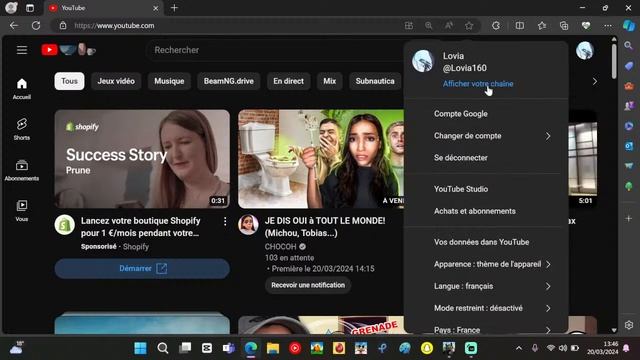The width and height of the screenshot is (640, 360).
Task: Select the Subnautica filter chip
Action: point(375,81)
